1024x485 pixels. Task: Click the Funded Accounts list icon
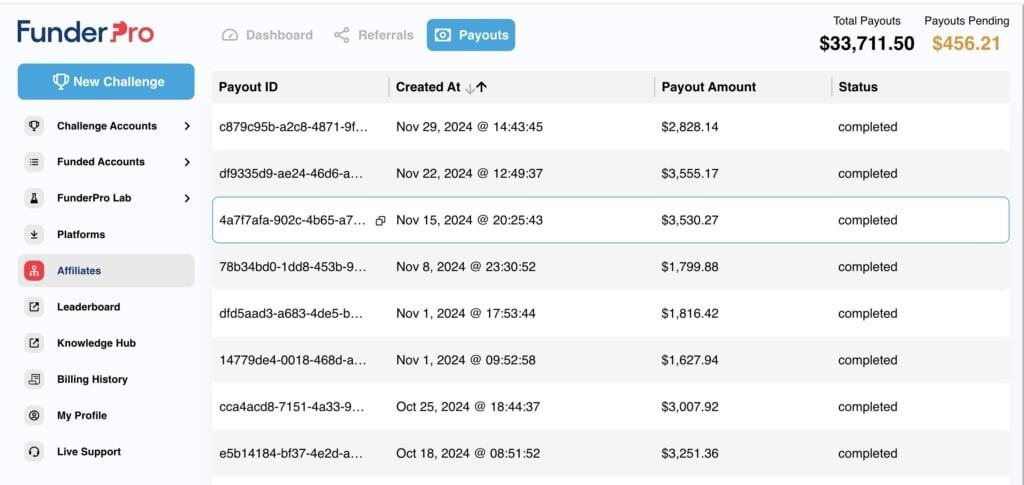tap(34, 162)
